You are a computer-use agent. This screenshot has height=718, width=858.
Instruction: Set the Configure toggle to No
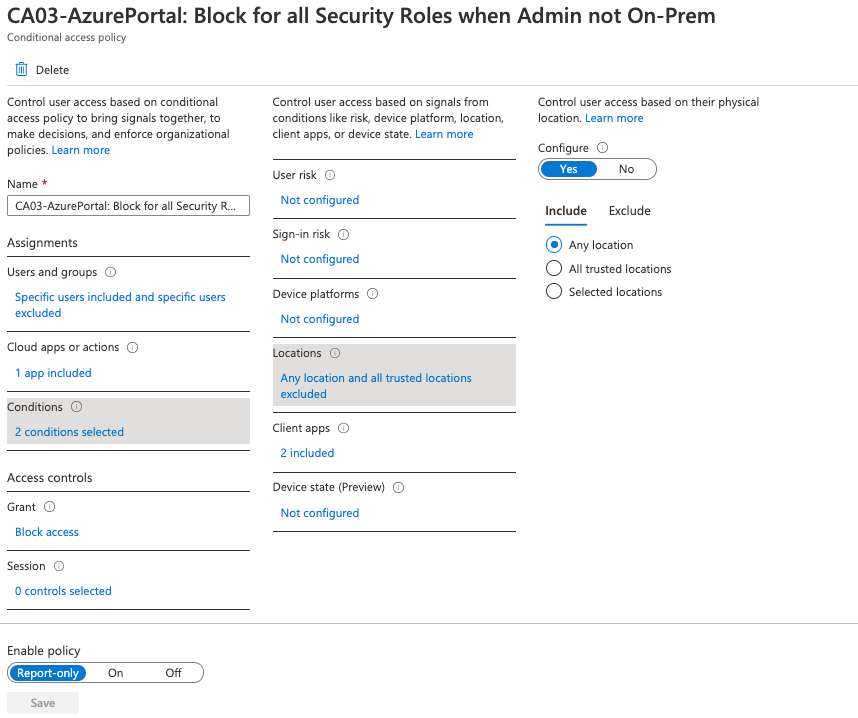pos(626,169)
